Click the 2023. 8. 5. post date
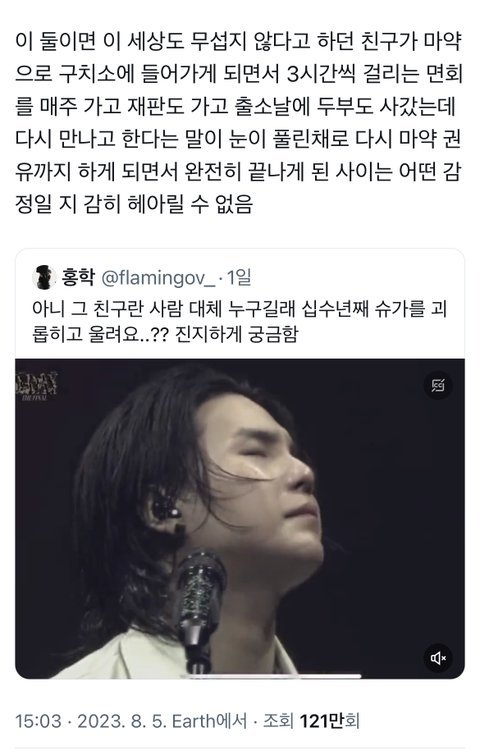Screen dimensions: 480x755 [121, 721]
